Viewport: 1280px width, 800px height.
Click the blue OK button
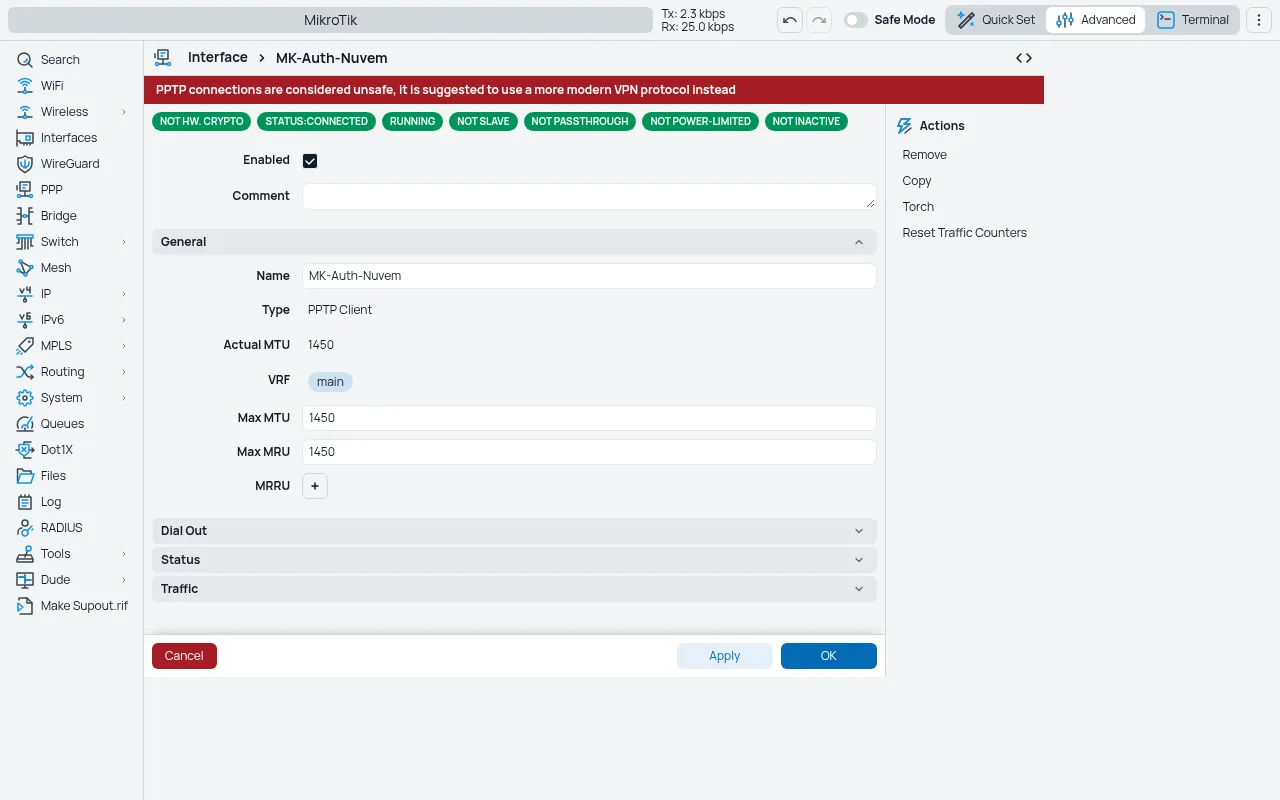pyautogui.click(x=829, y=656)
